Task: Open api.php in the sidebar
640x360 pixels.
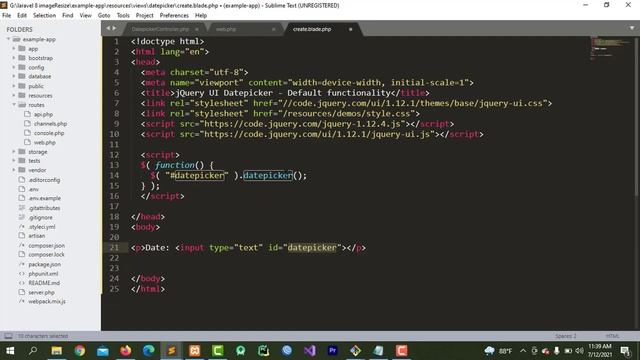Action: coord(43,114)
